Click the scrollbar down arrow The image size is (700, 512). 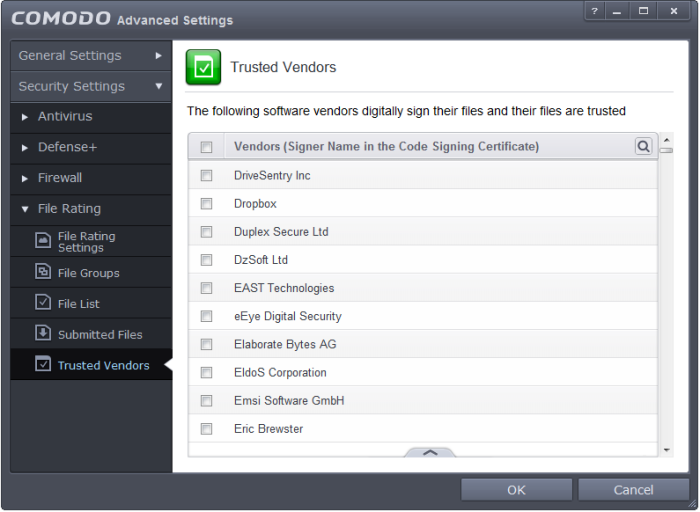pyautogui.click(x=666, y=450)
